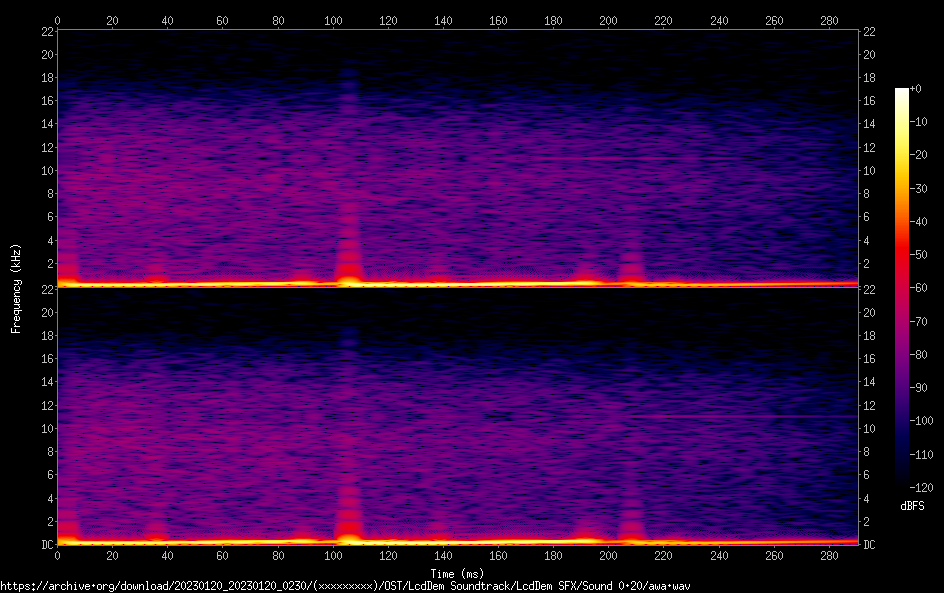The image size is (944, 593).
Task: Select the 280 ms tick on bottom time axis
Action: 828,556
